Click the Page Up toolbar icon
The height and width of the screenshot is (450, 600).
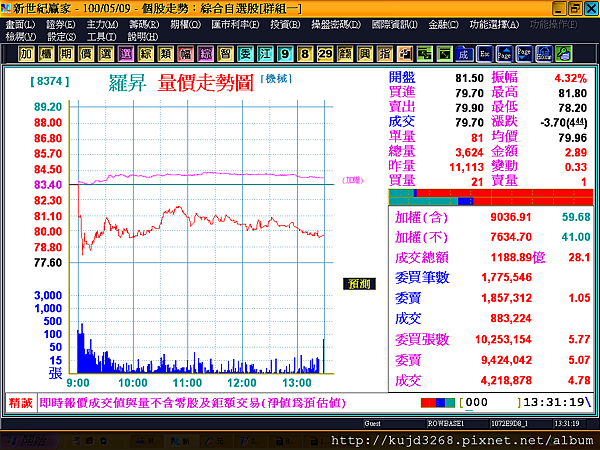coord(504,54)
